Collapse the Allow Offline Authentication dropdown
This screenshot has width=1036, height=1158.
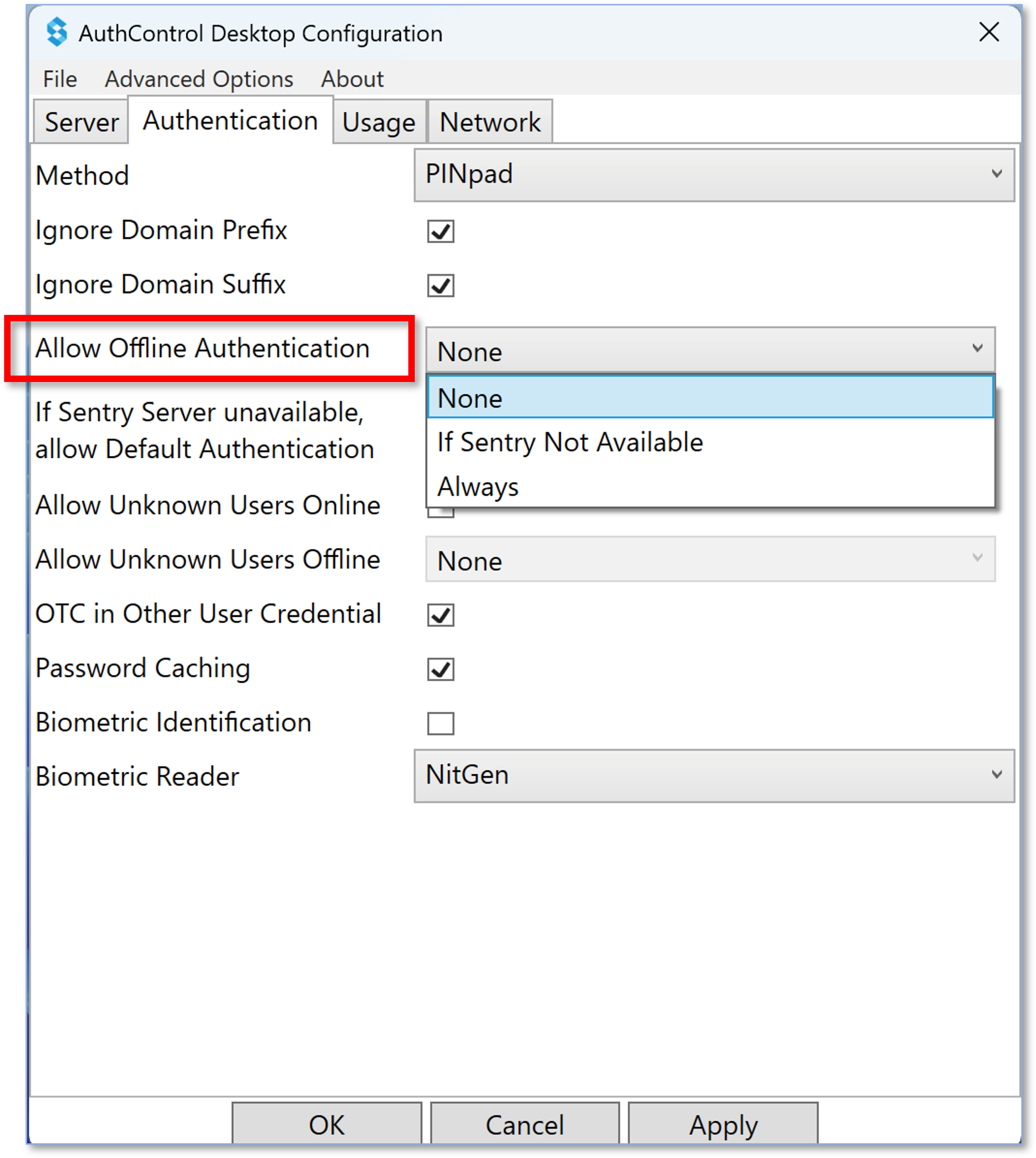click(710, 350)
